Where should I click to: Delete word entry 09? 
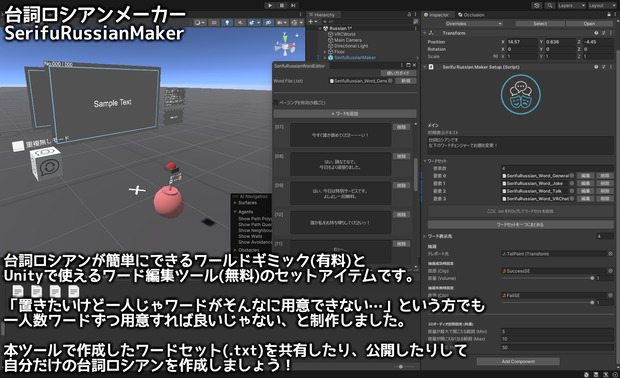[401, 185]
